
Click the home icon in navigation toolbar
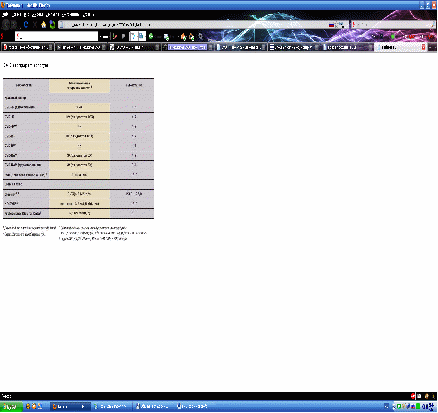click(x=44, y=25)
